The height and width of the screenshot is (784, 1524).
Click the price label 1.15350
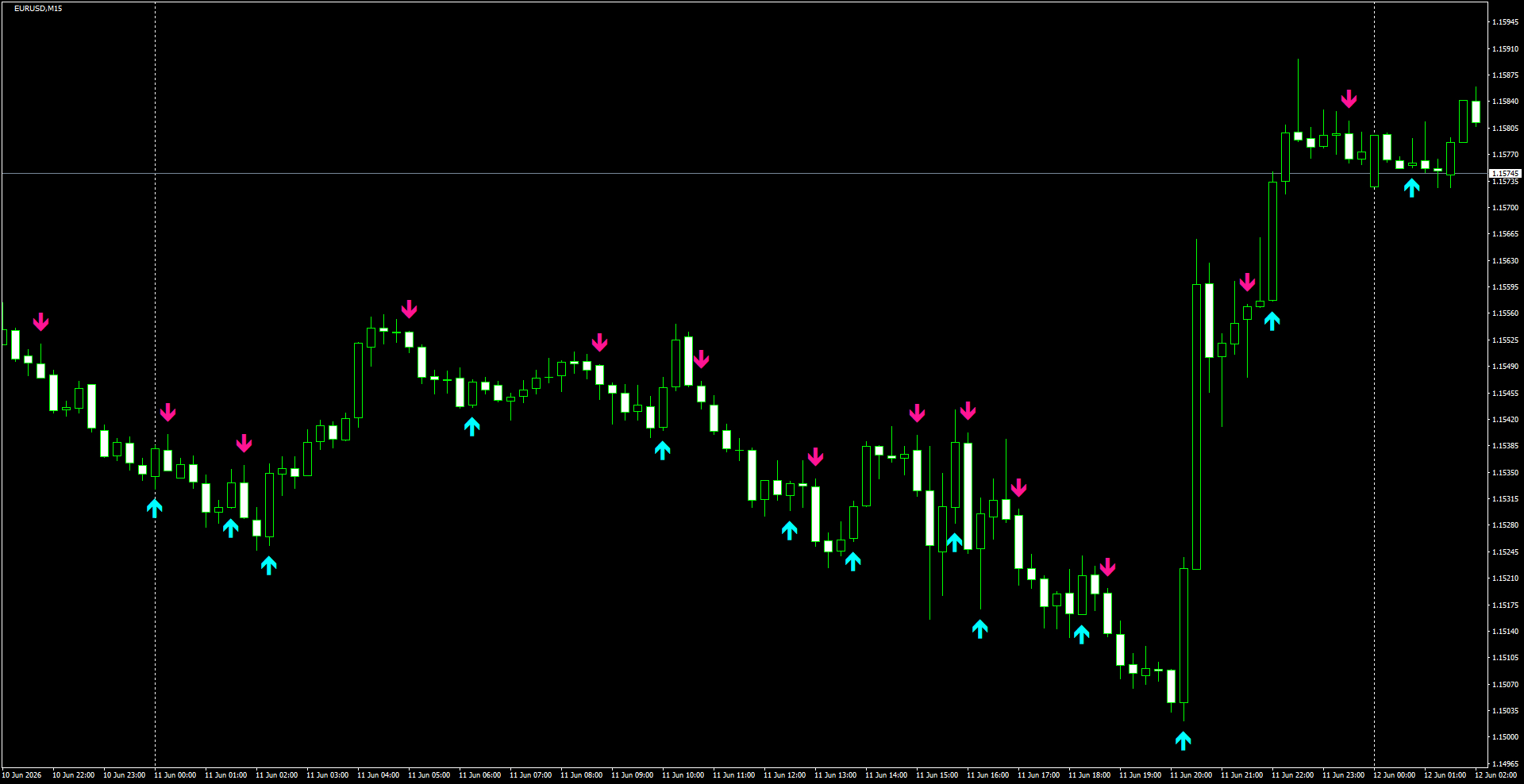point(1505,473)
